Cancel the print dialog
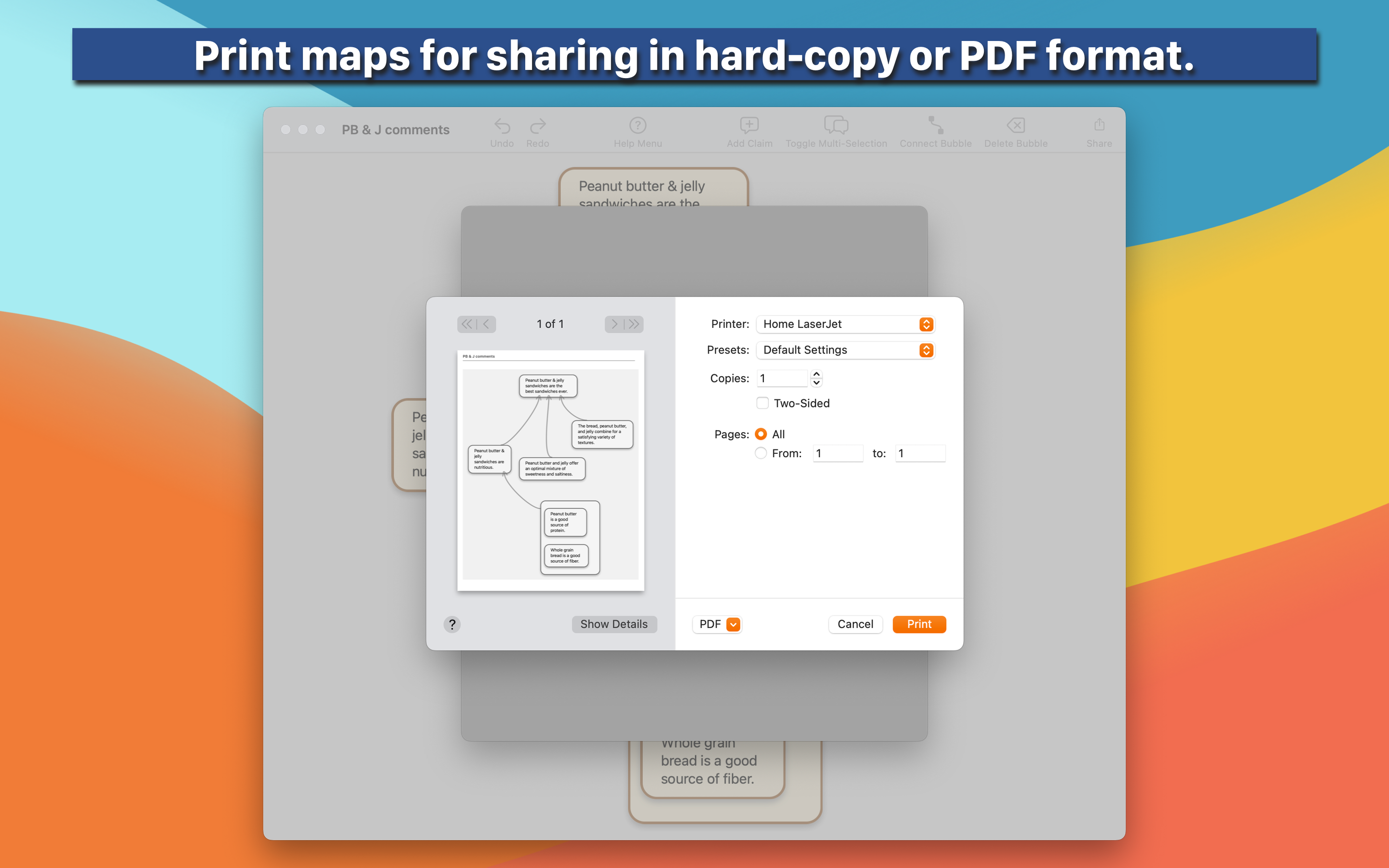 click(855, 624)
